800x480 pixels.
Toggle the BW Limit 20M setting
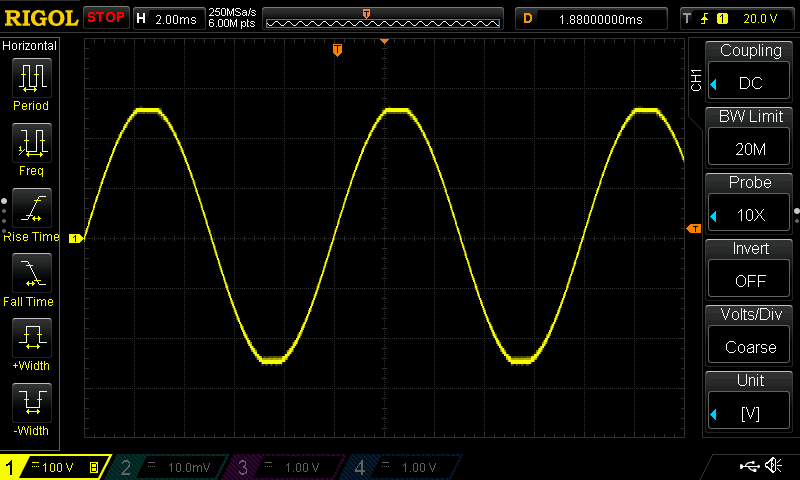(749, 148)
